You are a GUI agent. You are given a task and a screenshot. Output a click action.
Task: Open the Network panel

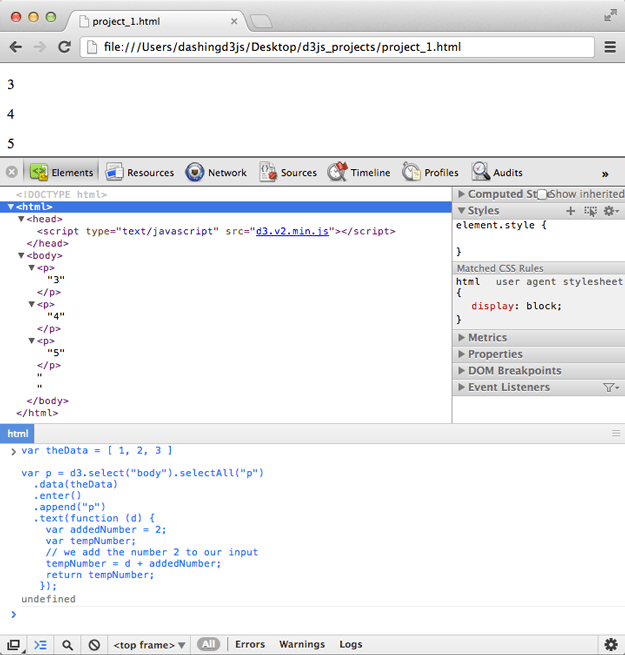pos(216,172)
